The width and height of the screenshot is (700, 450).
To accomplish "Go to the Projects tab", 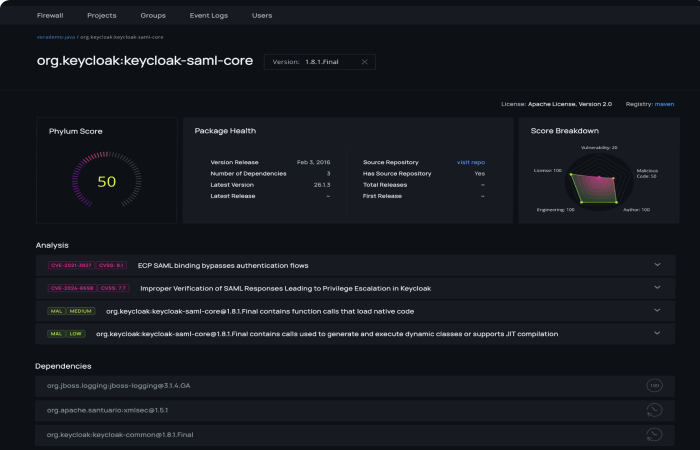I will [x=102, y=15].
